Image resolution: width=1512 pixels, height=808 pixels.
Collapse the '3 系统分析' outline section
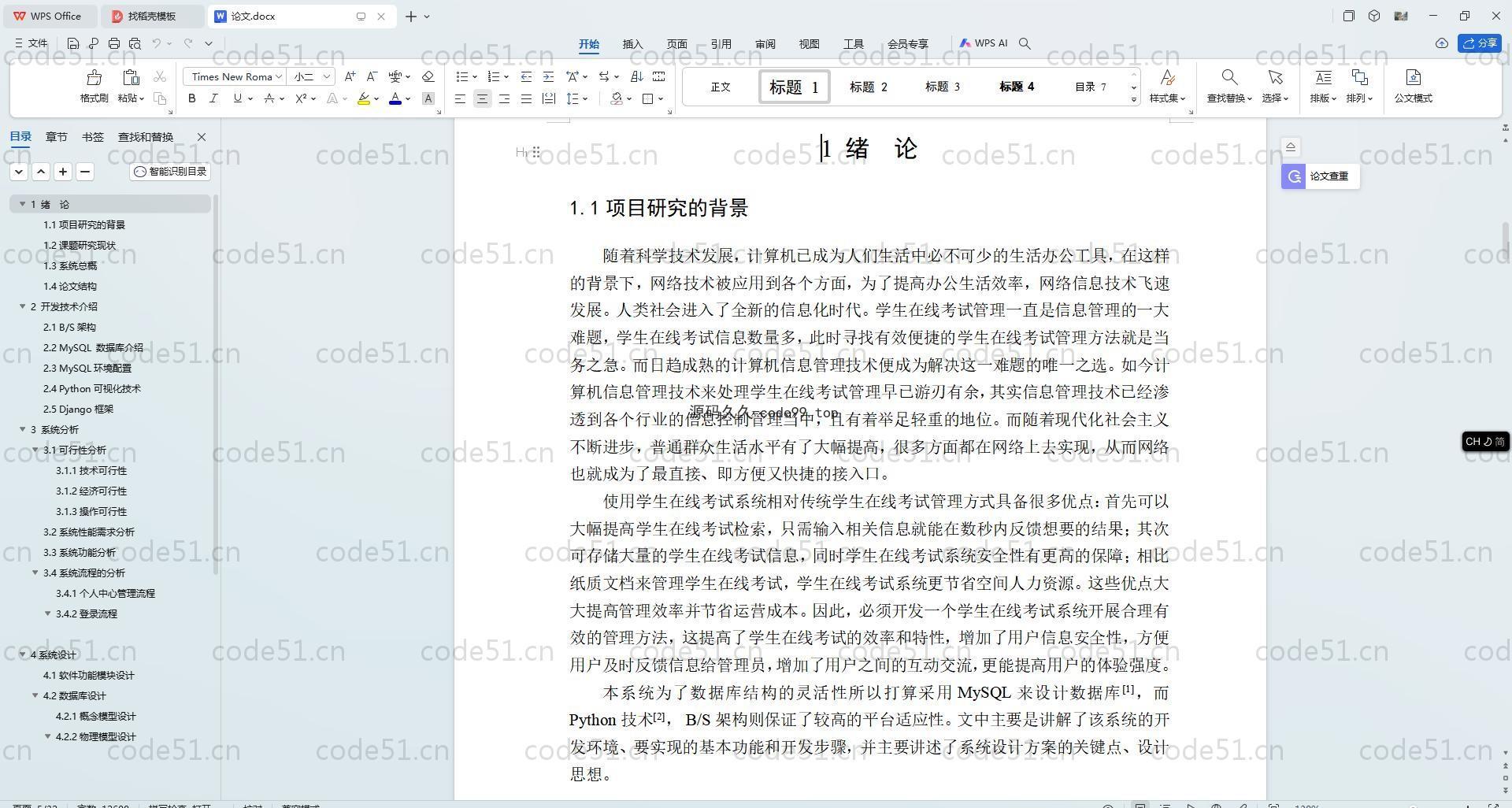(x=23, y=429)
